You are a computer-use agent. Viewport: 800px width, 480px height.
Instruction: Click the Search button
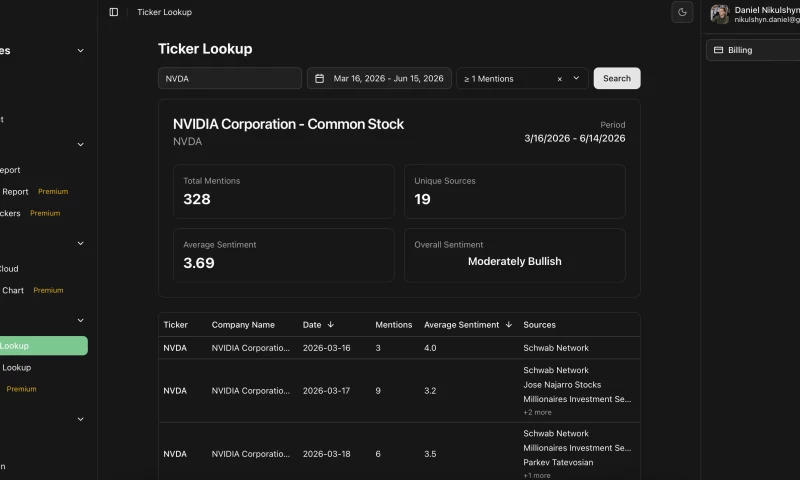point(617,78)
